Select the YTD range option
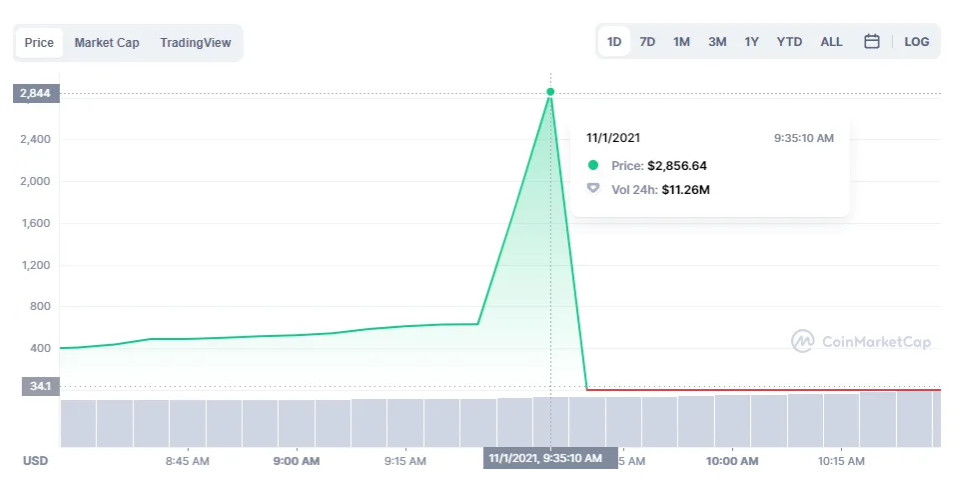This screenshot has width=977, height=489. 789,42
